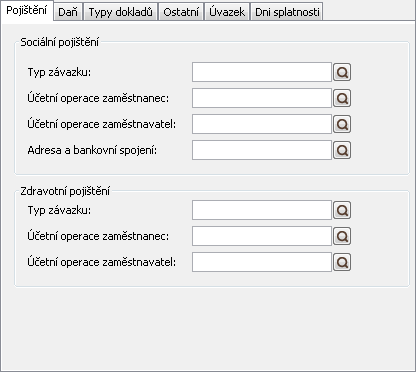Click the Adresa a bankovní spojení field
The image size is (417, 372).
[262, 150]
